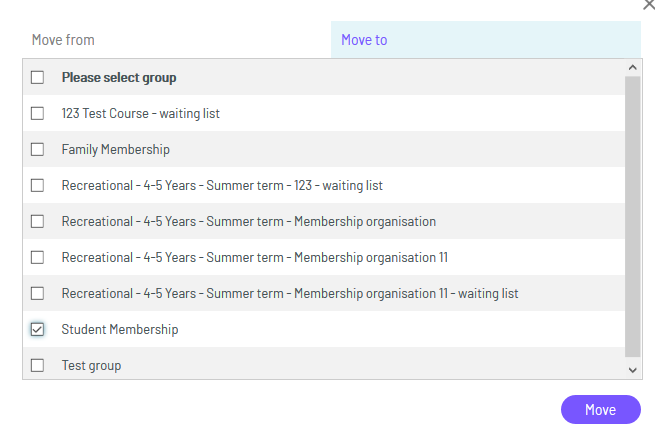Click the 'Please select group' header text
Screen dimensions: 655x435
[120, 77]
